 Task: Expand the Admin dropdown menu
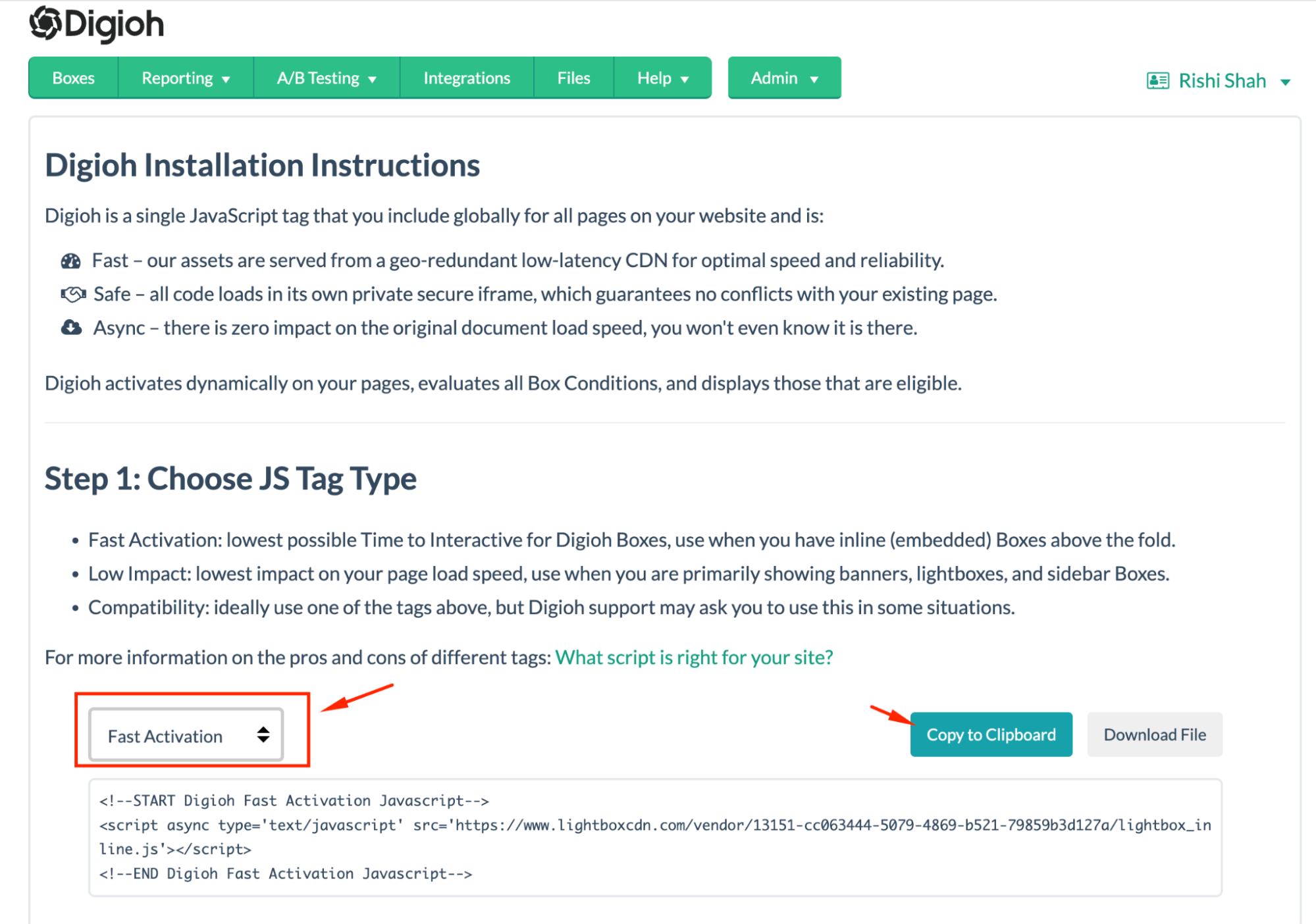(784, 78)
